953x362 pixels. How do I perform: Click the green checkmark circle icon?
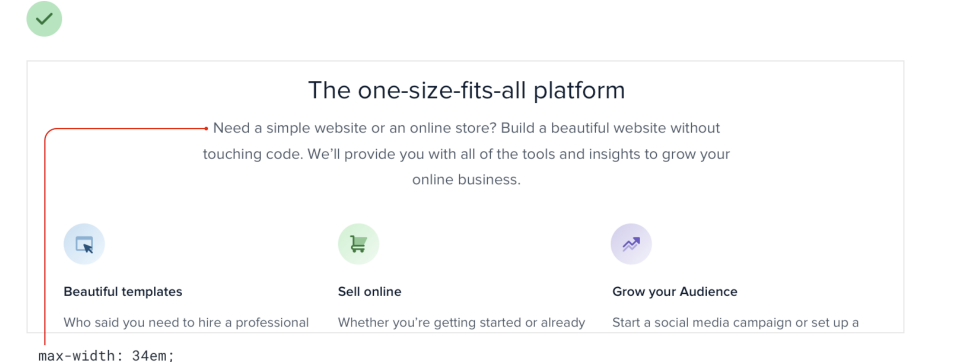(x=44, y=19)
